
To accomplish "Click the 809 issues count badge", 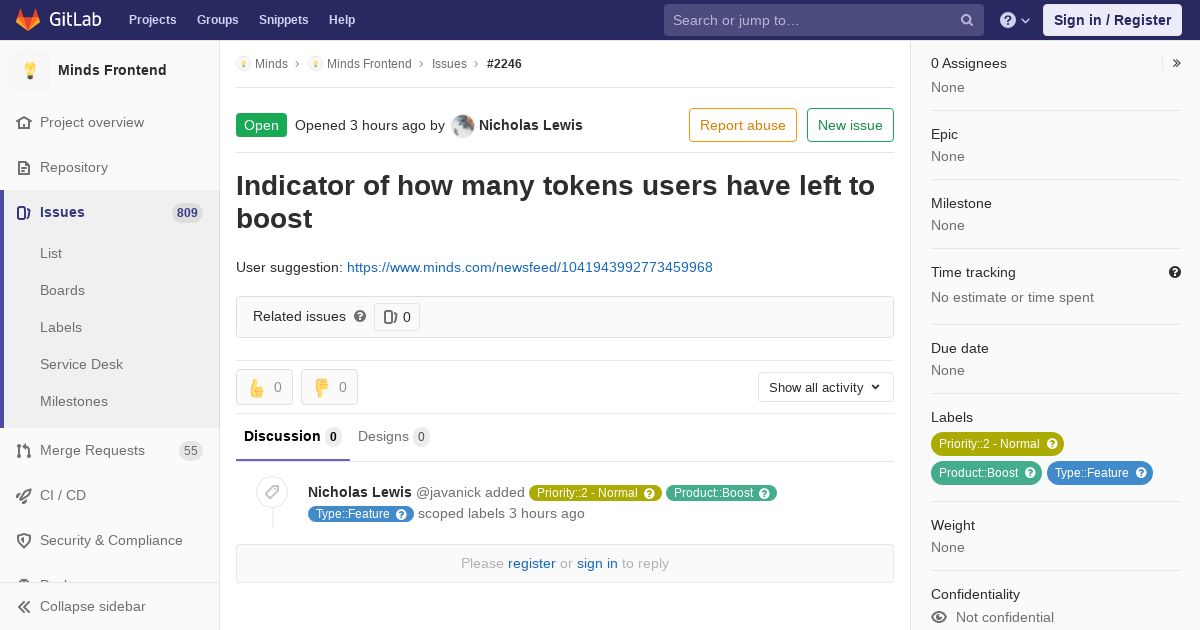I will 187,212.
